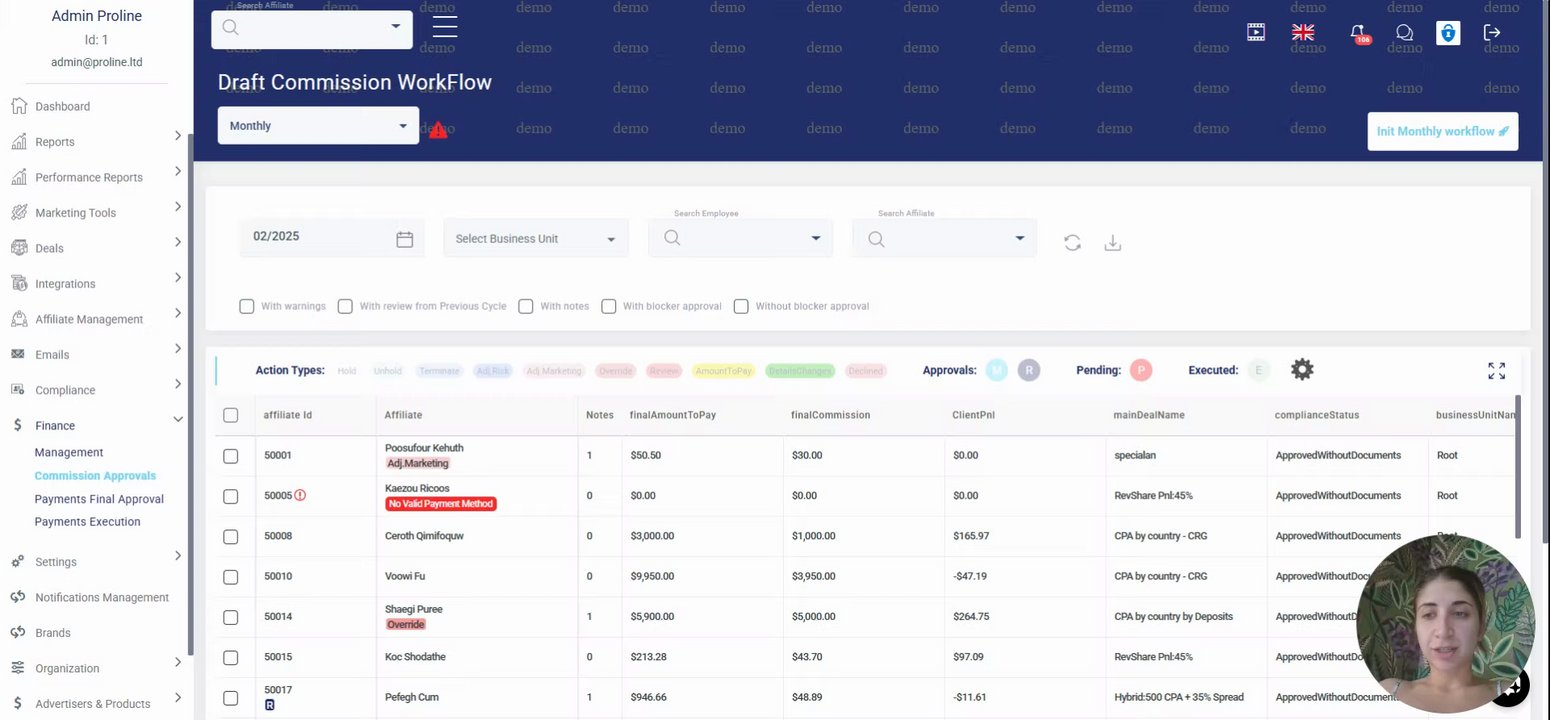Viewport: 1550px width, 720px height.
Task: Open the calendar icon for 02/2025
Action: [404, 239]
